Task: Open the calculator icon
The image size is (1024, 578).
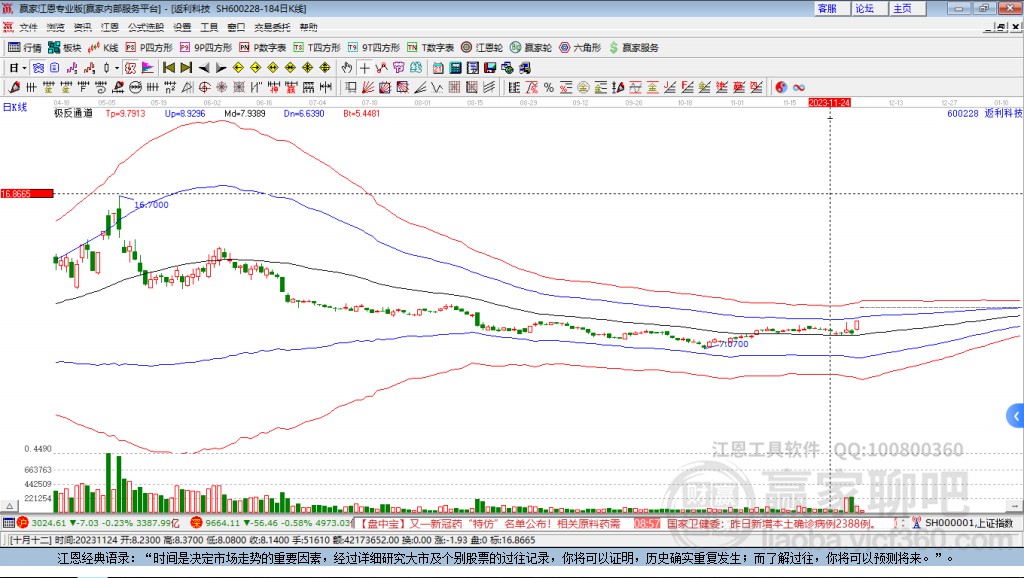Action: [x=455, y=68]
